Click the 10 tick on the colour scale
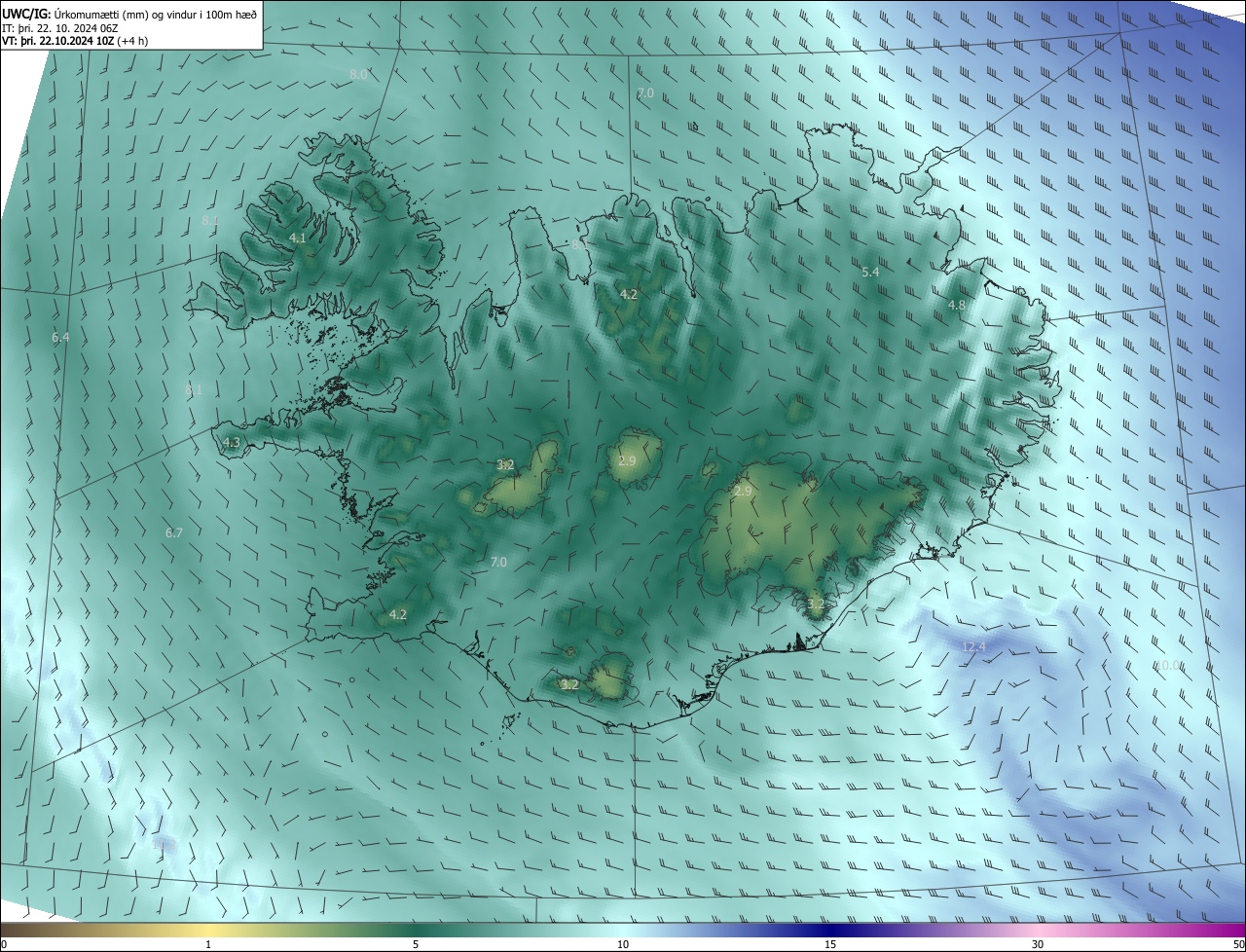The height and width of the screenshot is (952, 1246). point(623,944)
